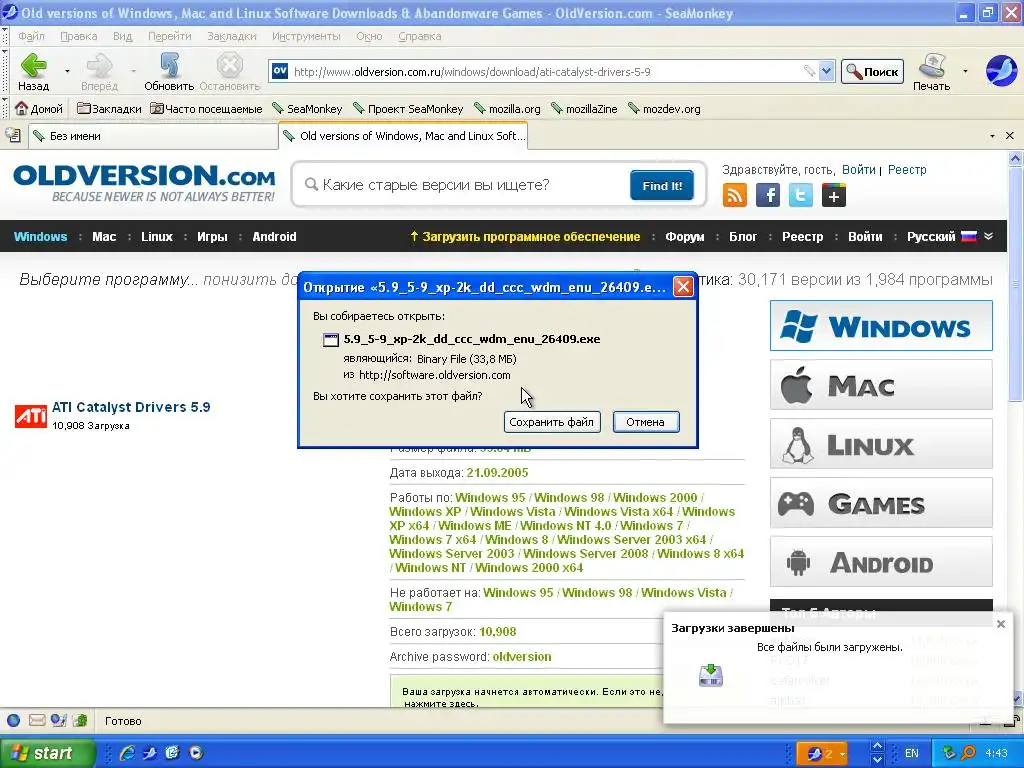Click the large Android platform banner
Viewport: 1024px width, 768px height.
click(x=881, y=562)
